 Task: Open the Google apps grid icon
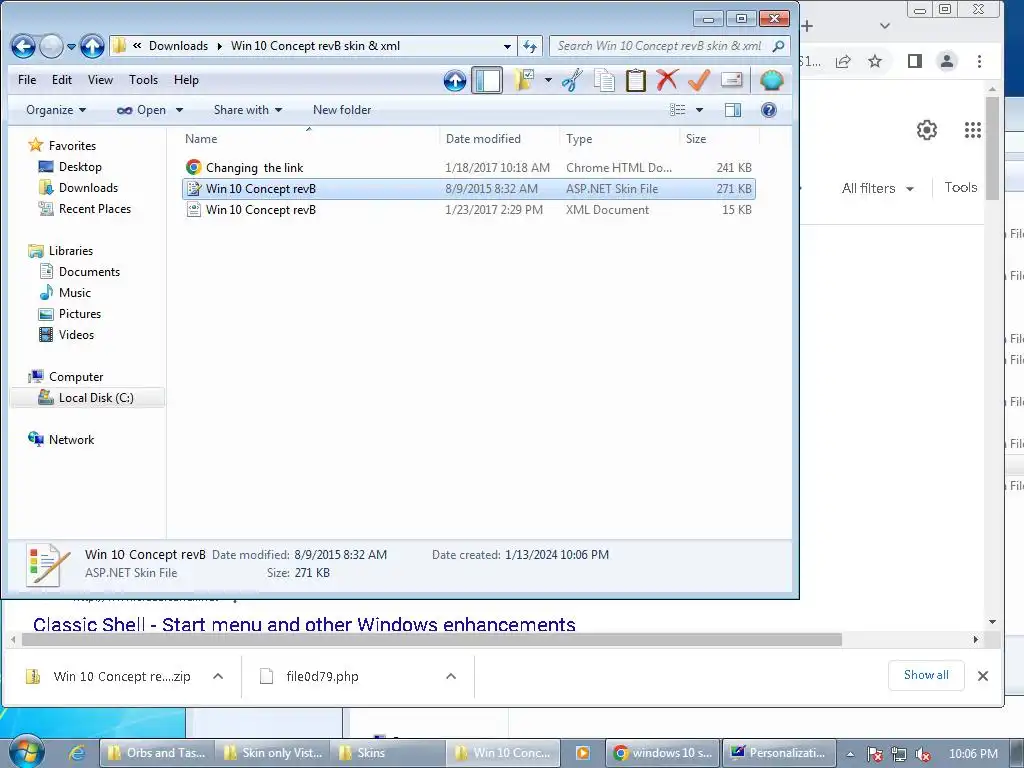tap(972, 130)
